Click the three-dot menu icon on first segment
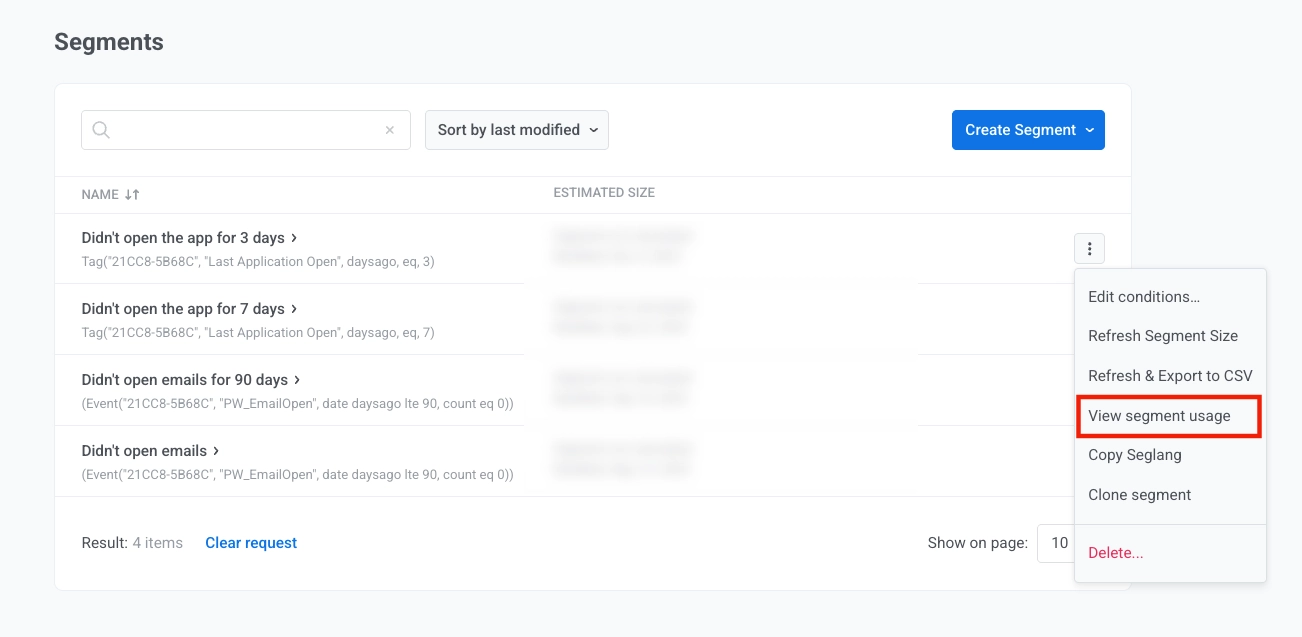Image resolution: width=1302 pixels, height=637 pixels. pyautogui.click(x=1089, y=249)
